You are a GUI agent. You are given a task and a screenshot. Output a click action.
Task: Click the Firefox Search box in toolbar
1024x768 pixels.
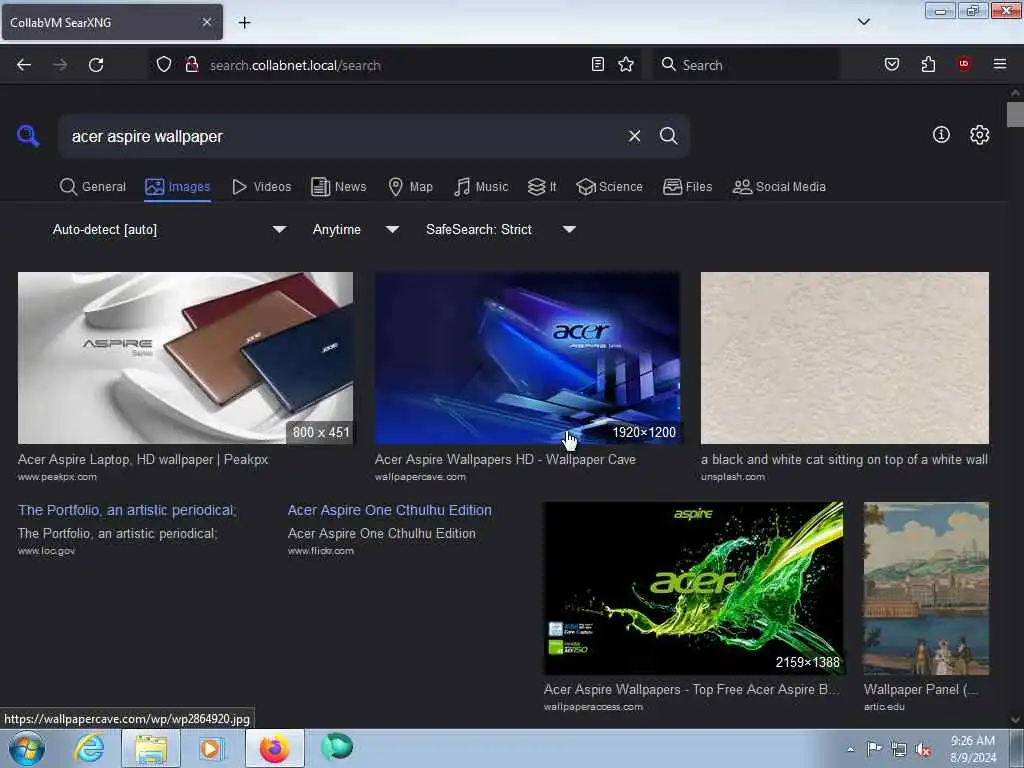746,65
